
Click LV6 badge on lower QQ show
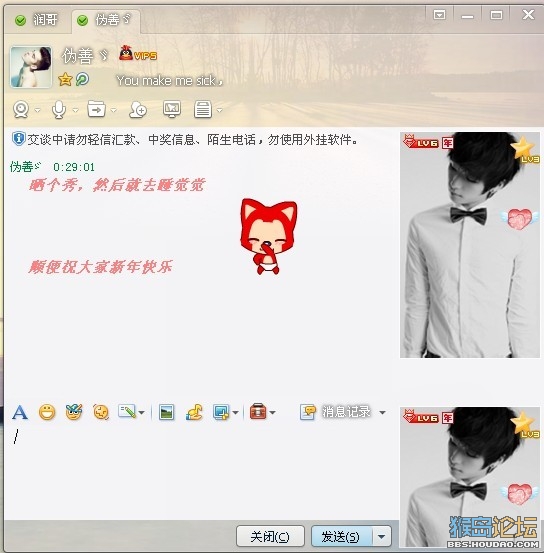[421, 417]
